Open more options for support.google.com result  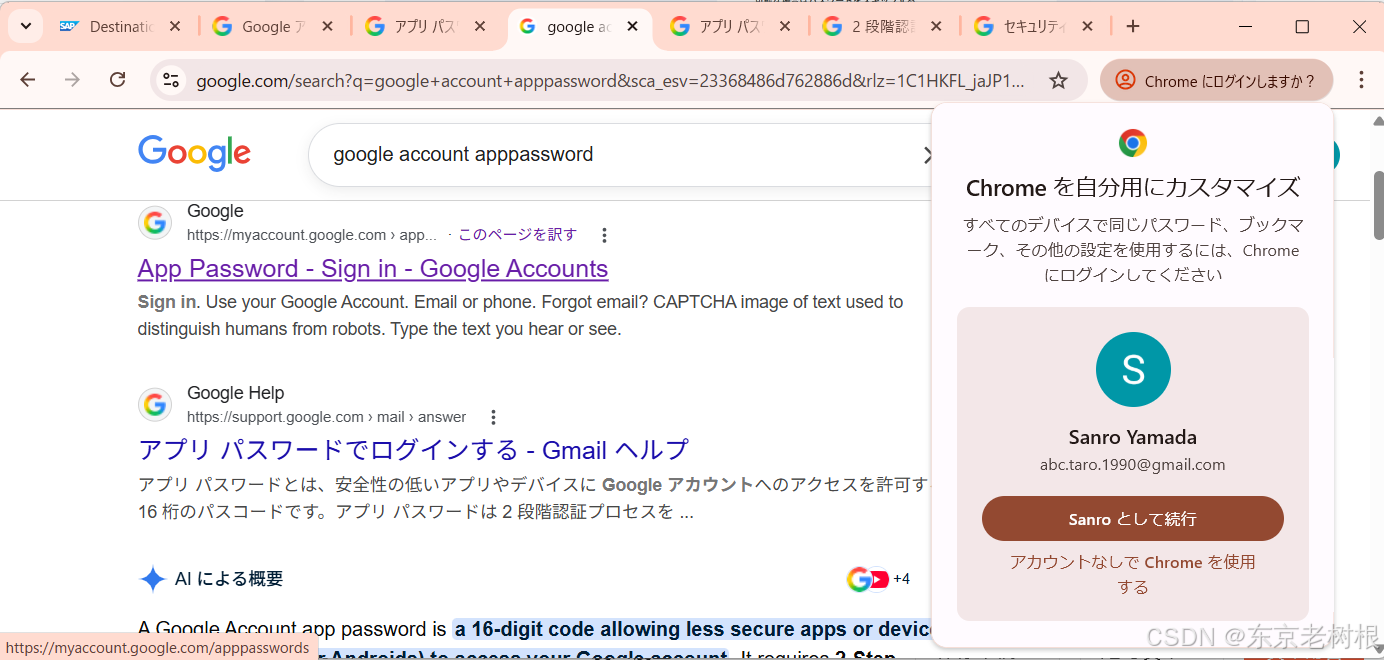click(493, 417)
